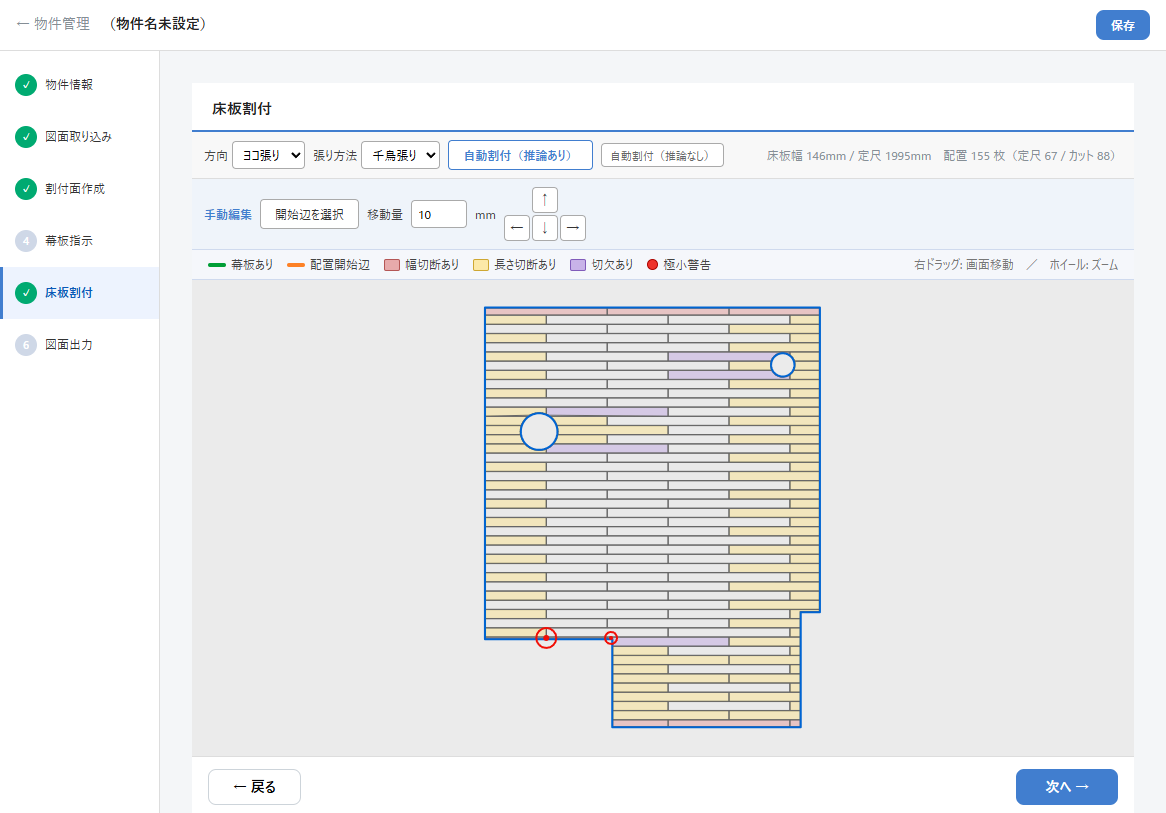Click the 次へ → button

click(1066, 787)
